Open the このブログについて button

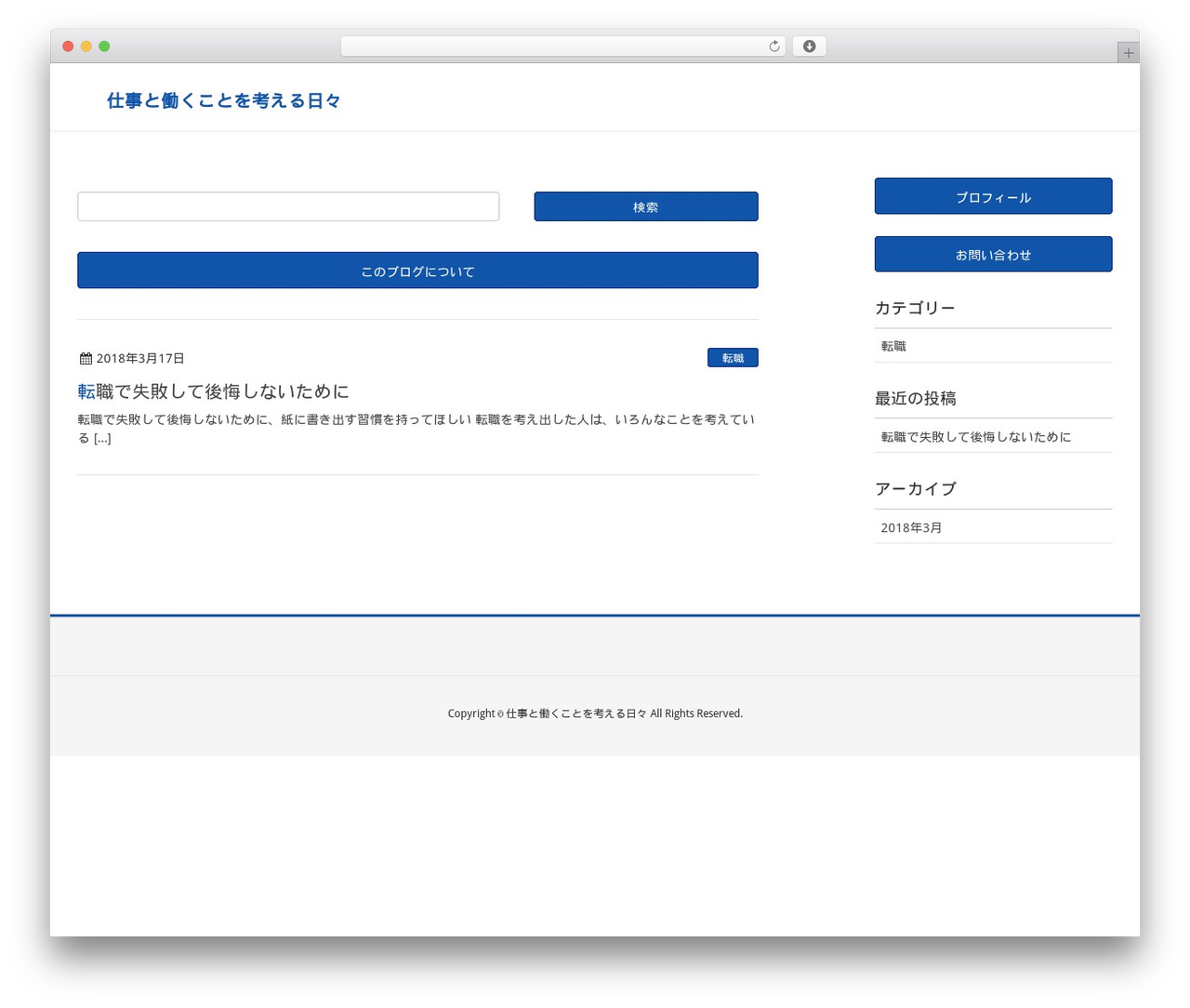click(x=417, y=271)
